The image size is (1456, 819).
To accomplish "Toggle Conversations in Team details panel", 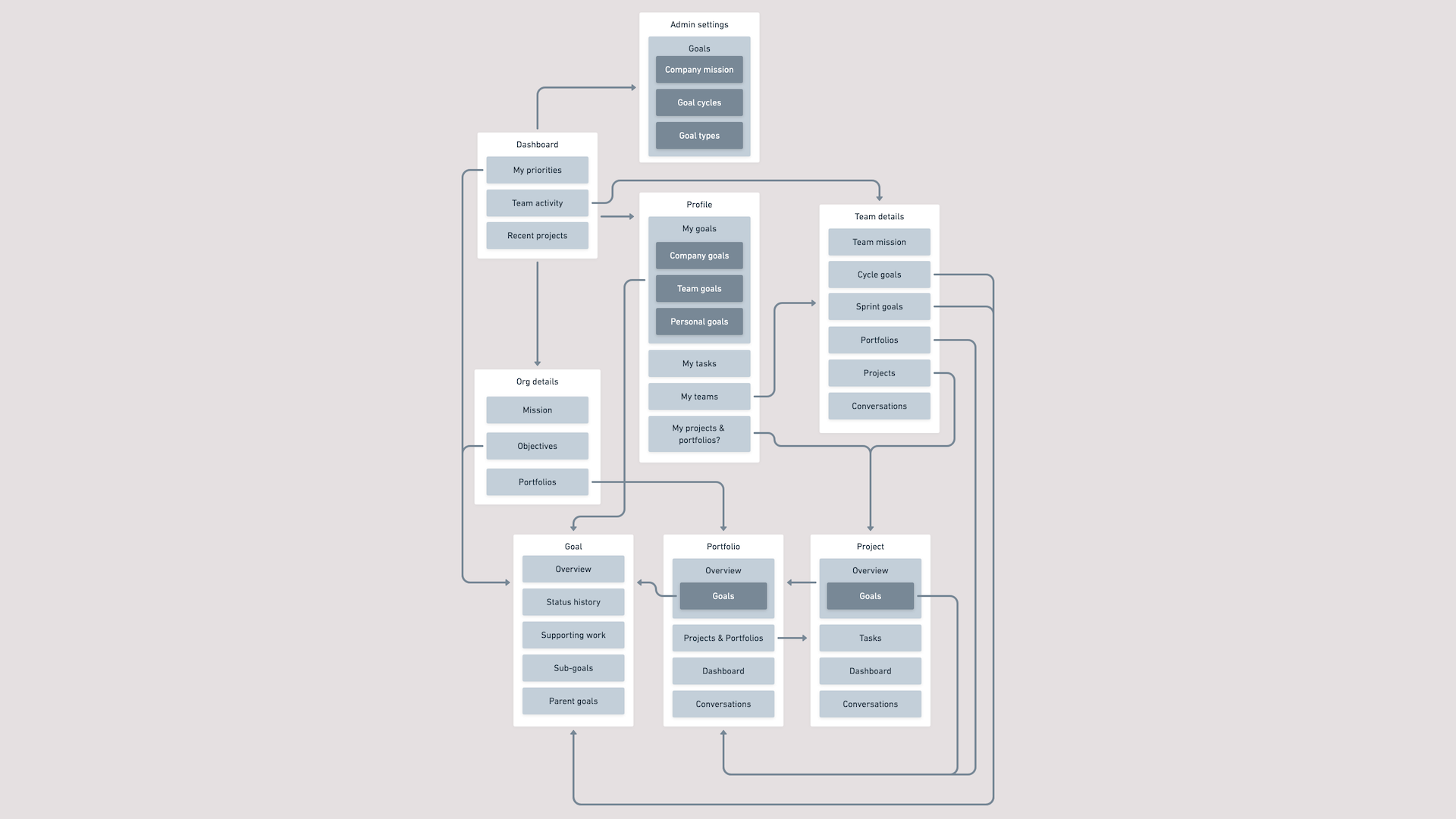I will pyautogui.click(x=879, y=405).
